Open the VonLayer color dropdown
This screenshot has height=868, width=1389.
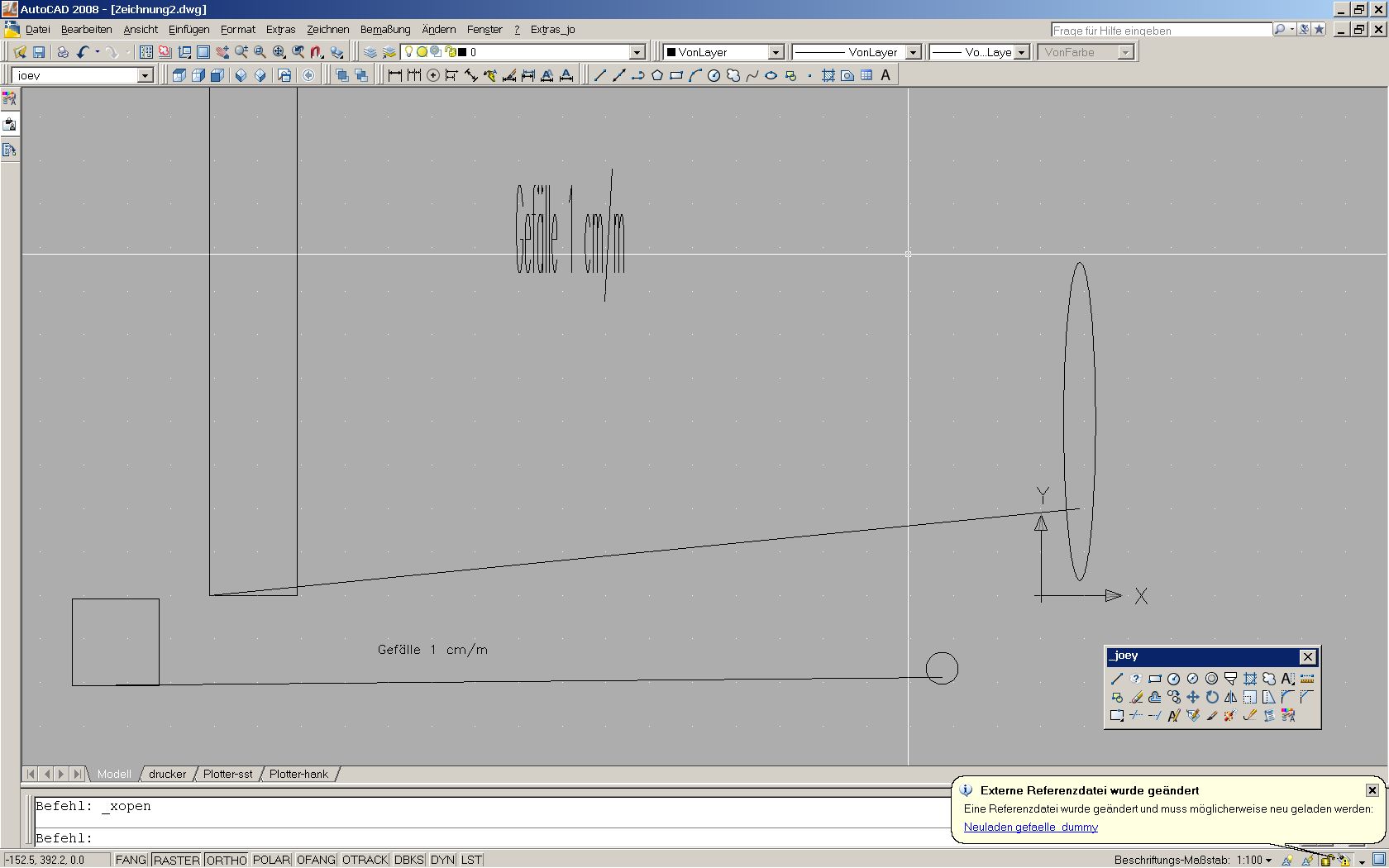pyautogui.click(x=776, y=52)
